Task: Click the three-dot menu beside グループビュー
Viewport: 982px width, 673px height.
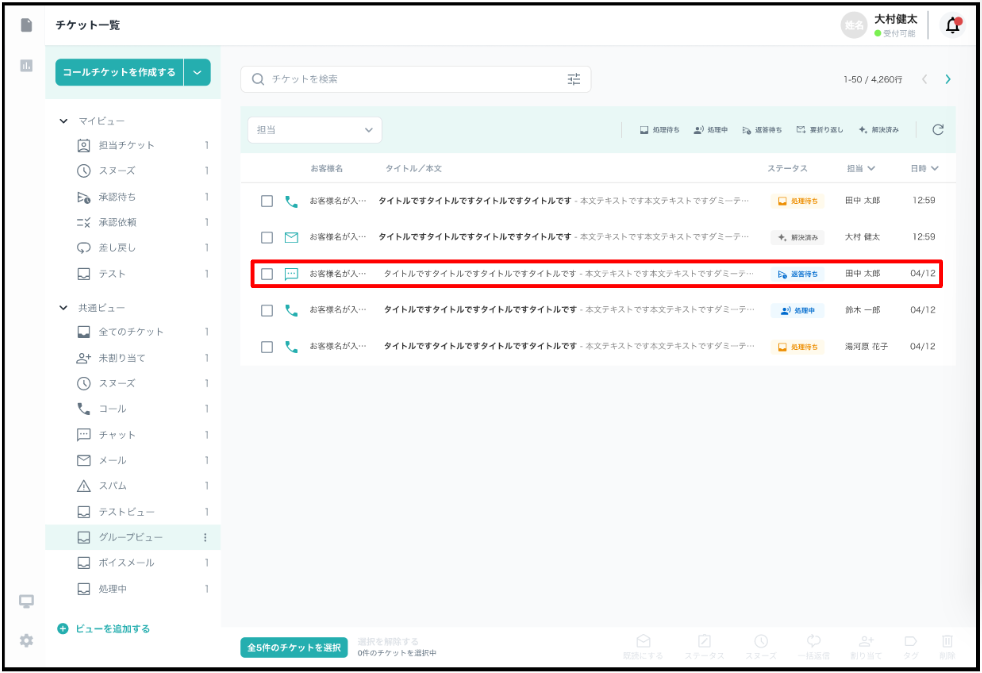Action: click(205, 537)
